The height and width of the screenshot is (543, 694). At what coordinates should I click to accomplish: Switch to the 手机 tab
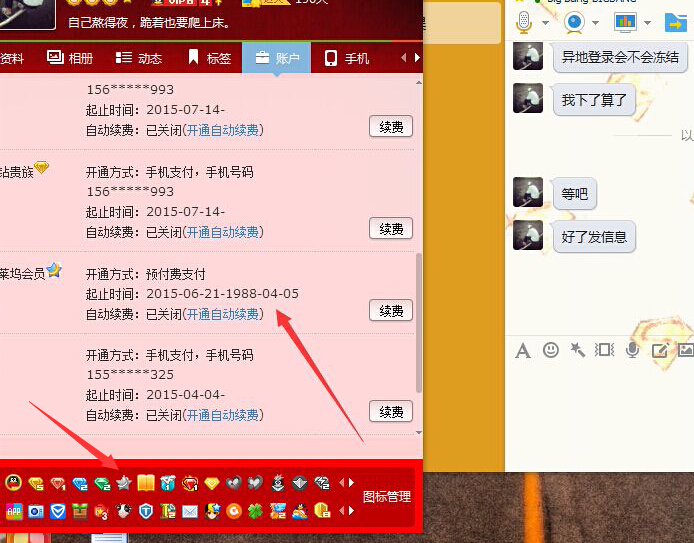[347, 58]
